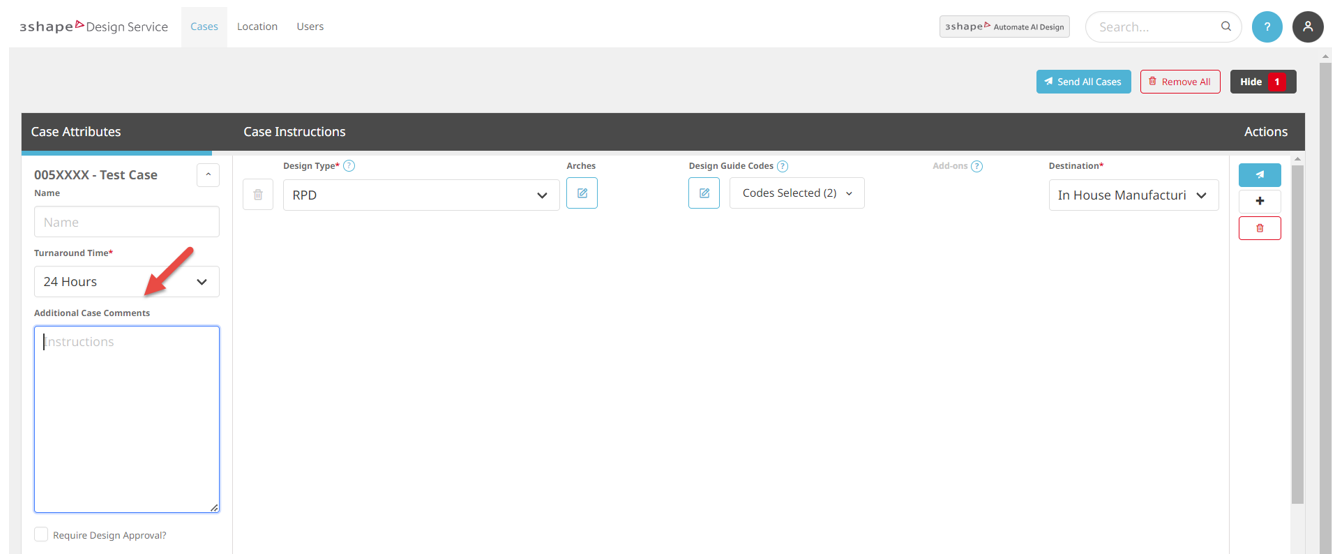Click Send All Cases button

(1083, 82)
